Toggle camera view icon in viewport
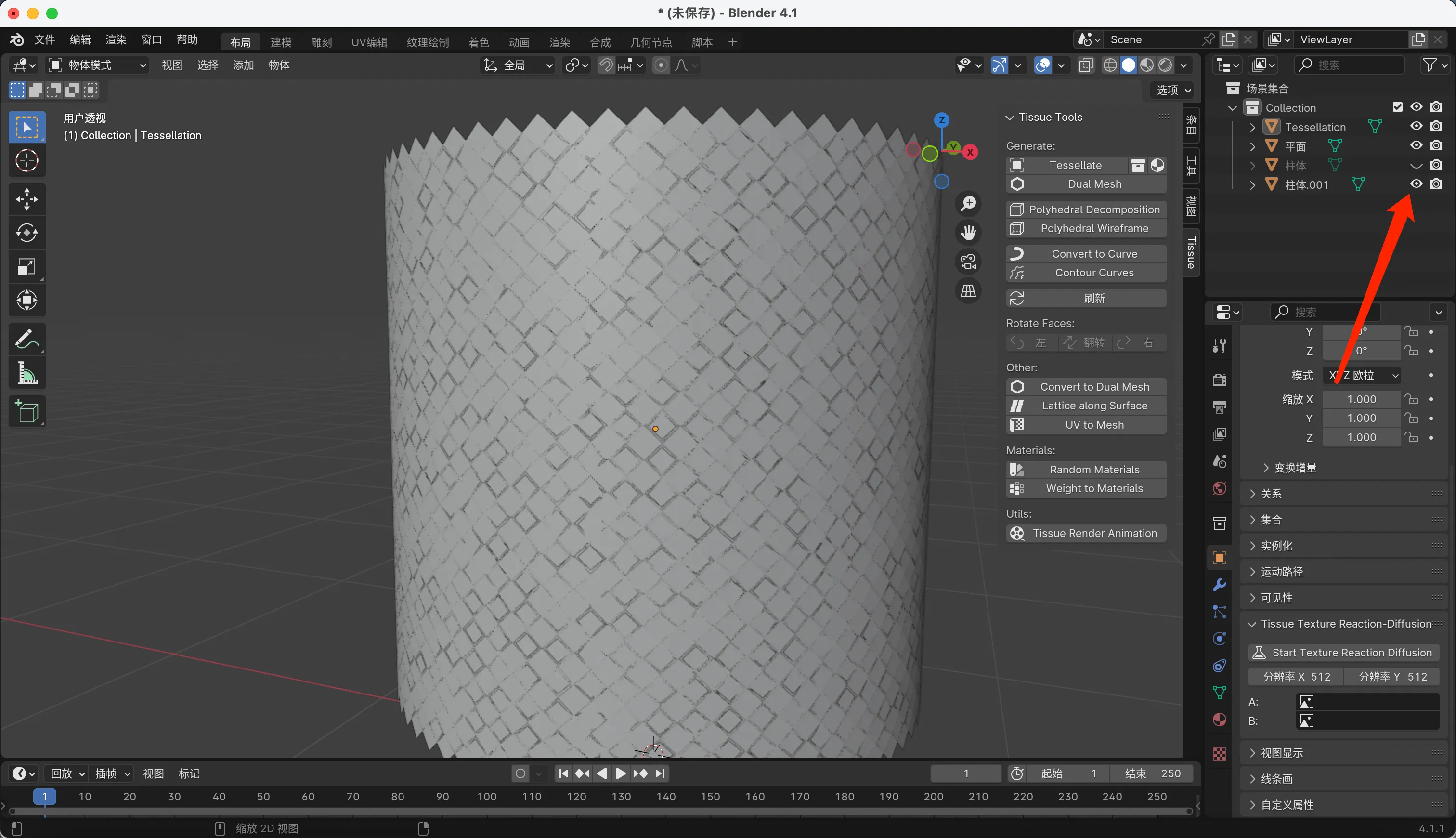Viewport: 1456px width, 838px height. pyautogui.click(x=968, y=262)
